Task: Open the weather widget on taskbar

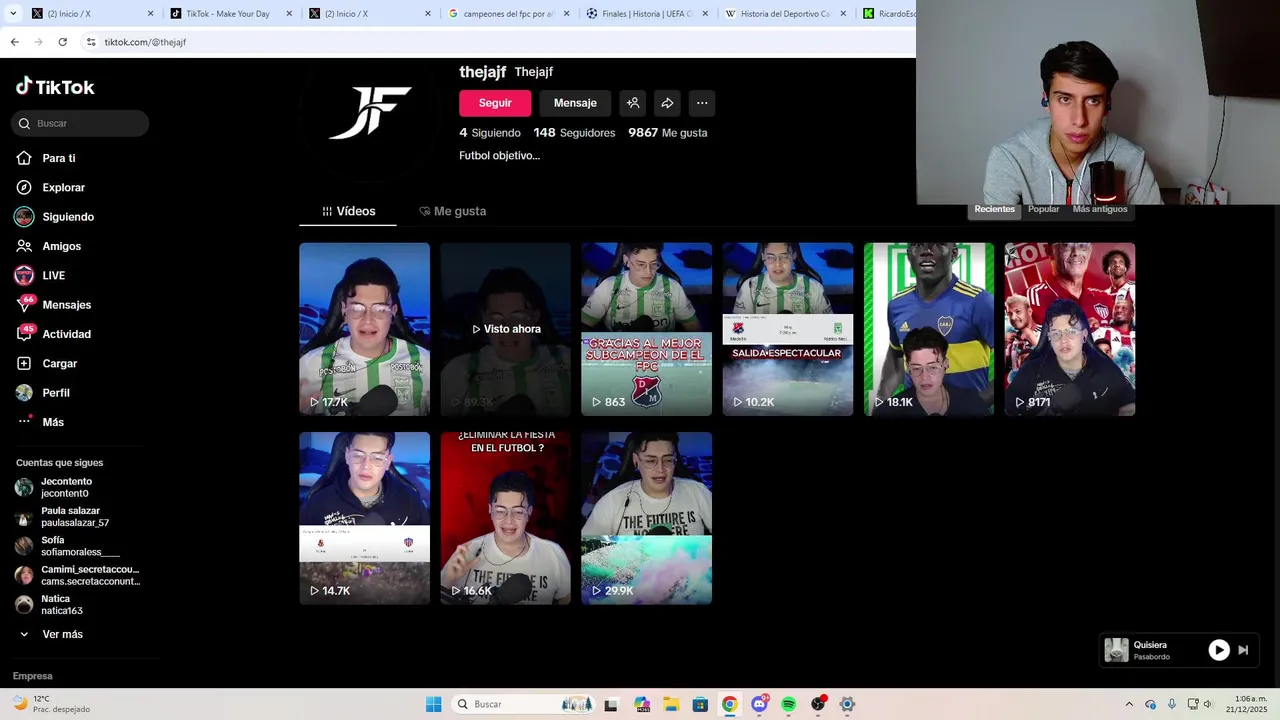Action: (x=50, y=704)
